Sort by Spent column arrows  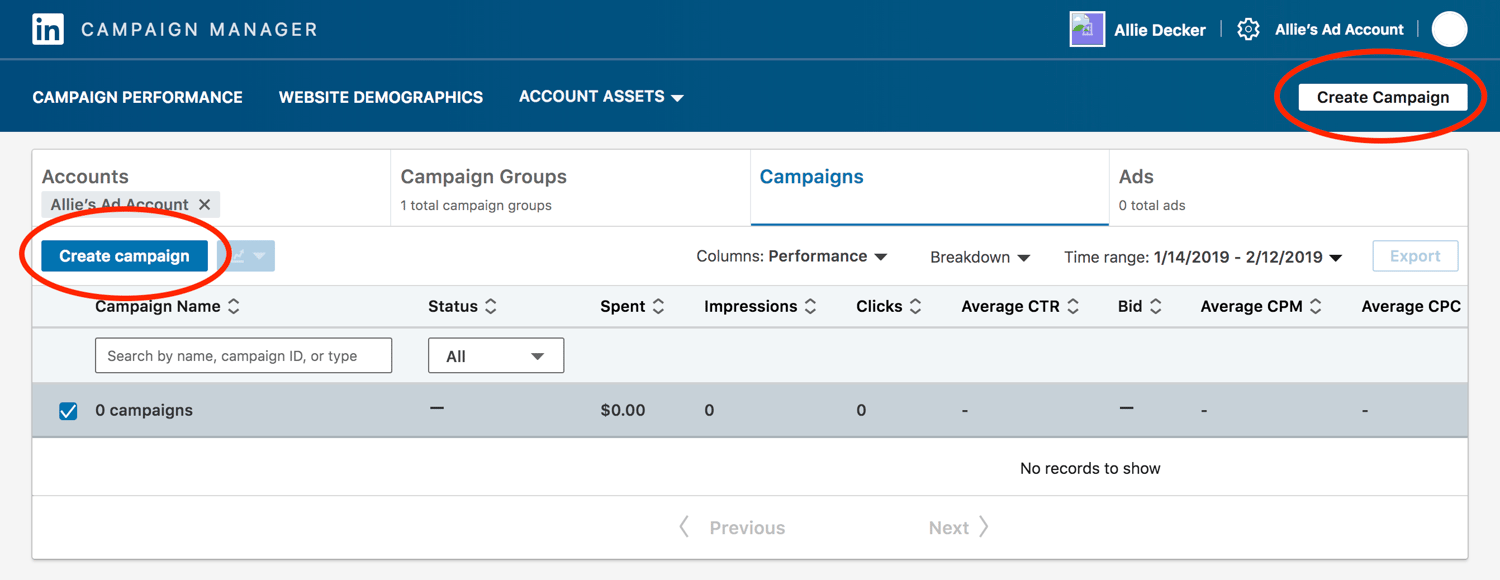tap(658, 307)
